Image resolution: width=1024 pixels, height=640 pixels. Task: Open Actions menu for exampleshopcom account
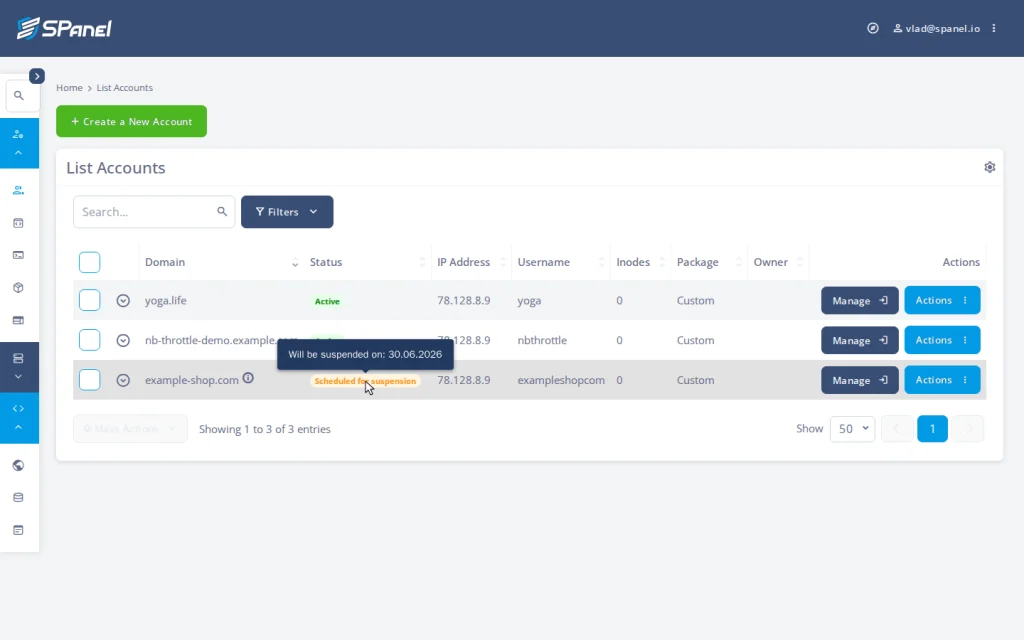(942, 380)
